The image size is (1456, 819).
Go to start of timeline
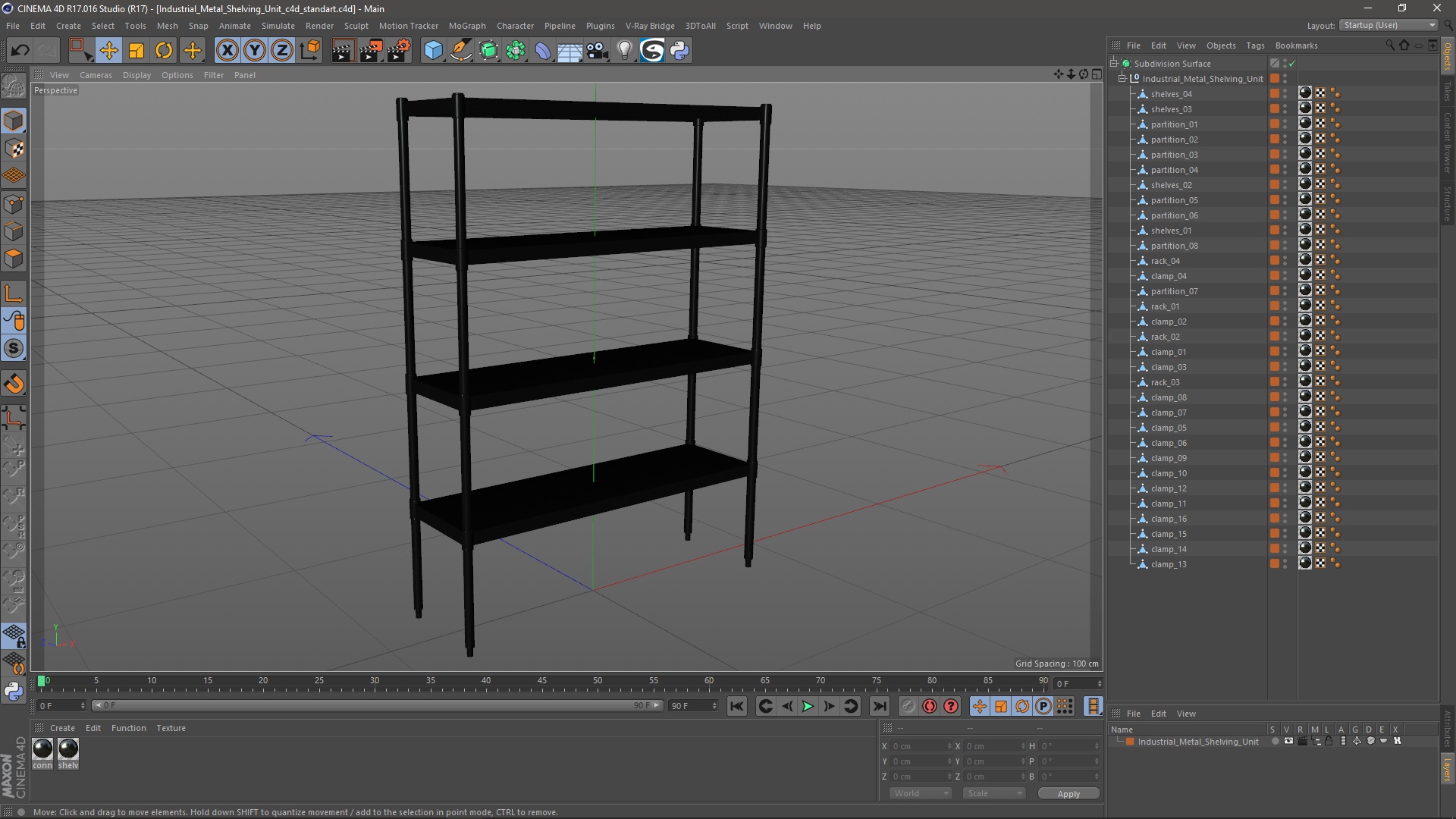(x=736, y=706)
